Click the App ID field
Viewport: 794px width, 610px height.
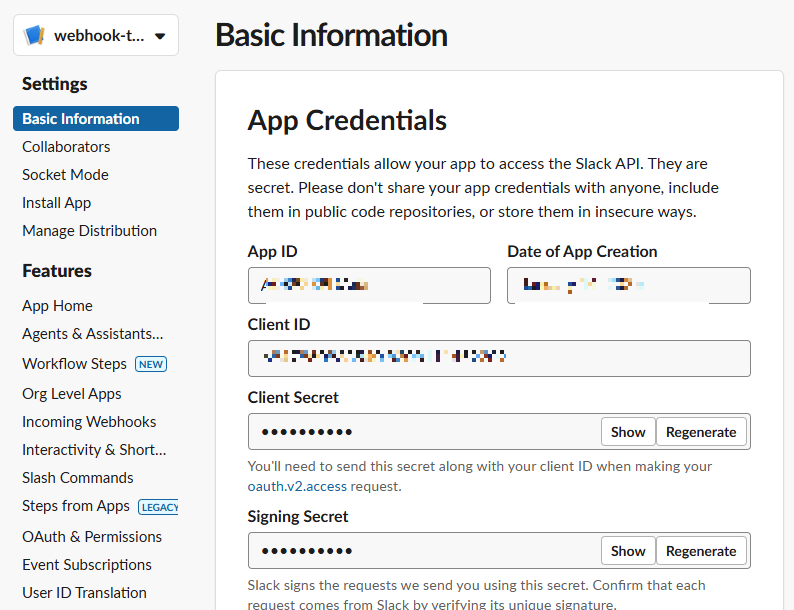pos(369,286)
